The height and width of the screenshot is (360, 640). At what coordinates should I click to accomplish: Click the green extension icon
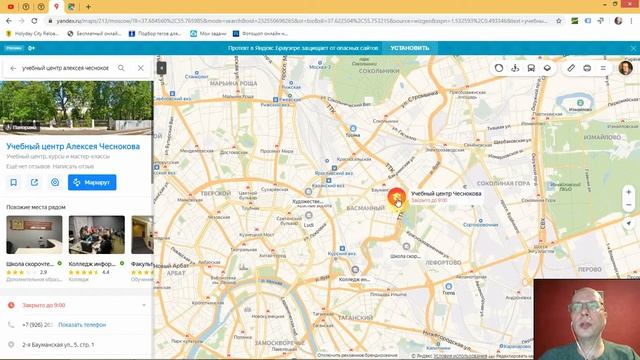coord(575,21)
